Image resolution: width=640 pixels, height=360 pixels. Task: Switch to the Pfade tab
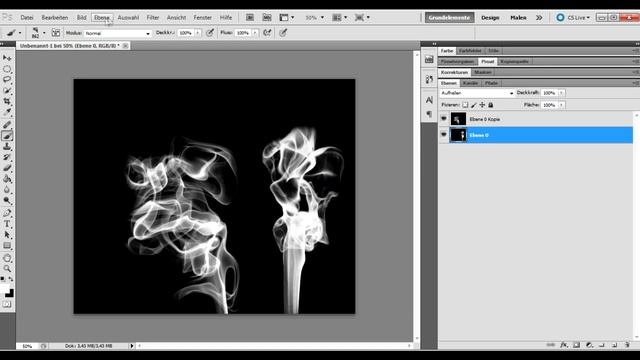coord(491,83)
